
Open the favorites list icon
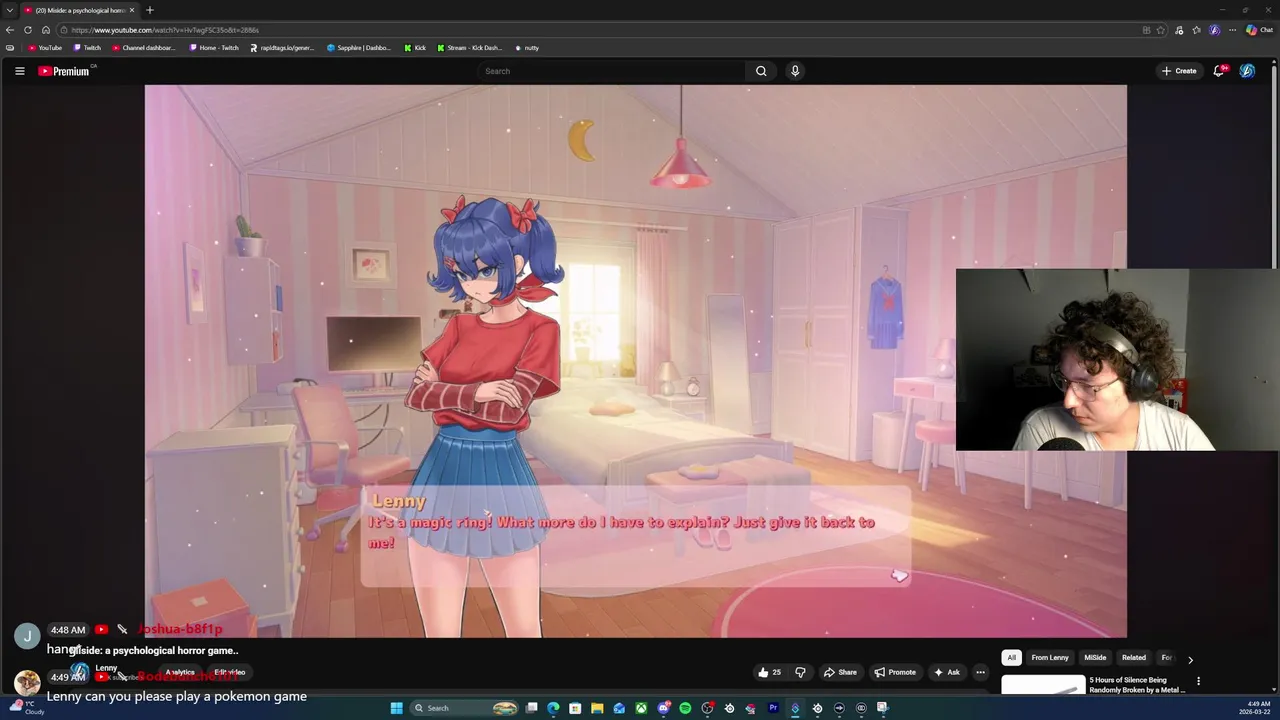(x=1196, y=30)
